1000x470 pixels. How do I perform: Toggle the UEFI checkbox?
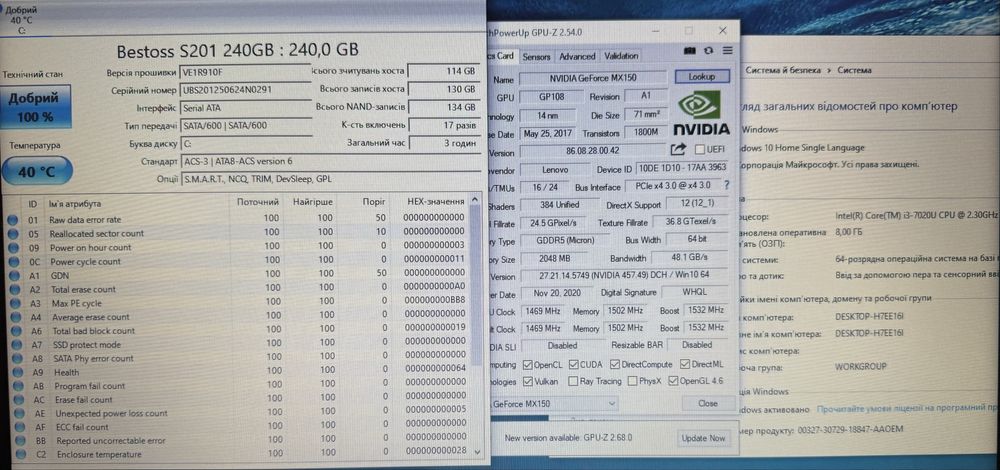tap(700, 149)
